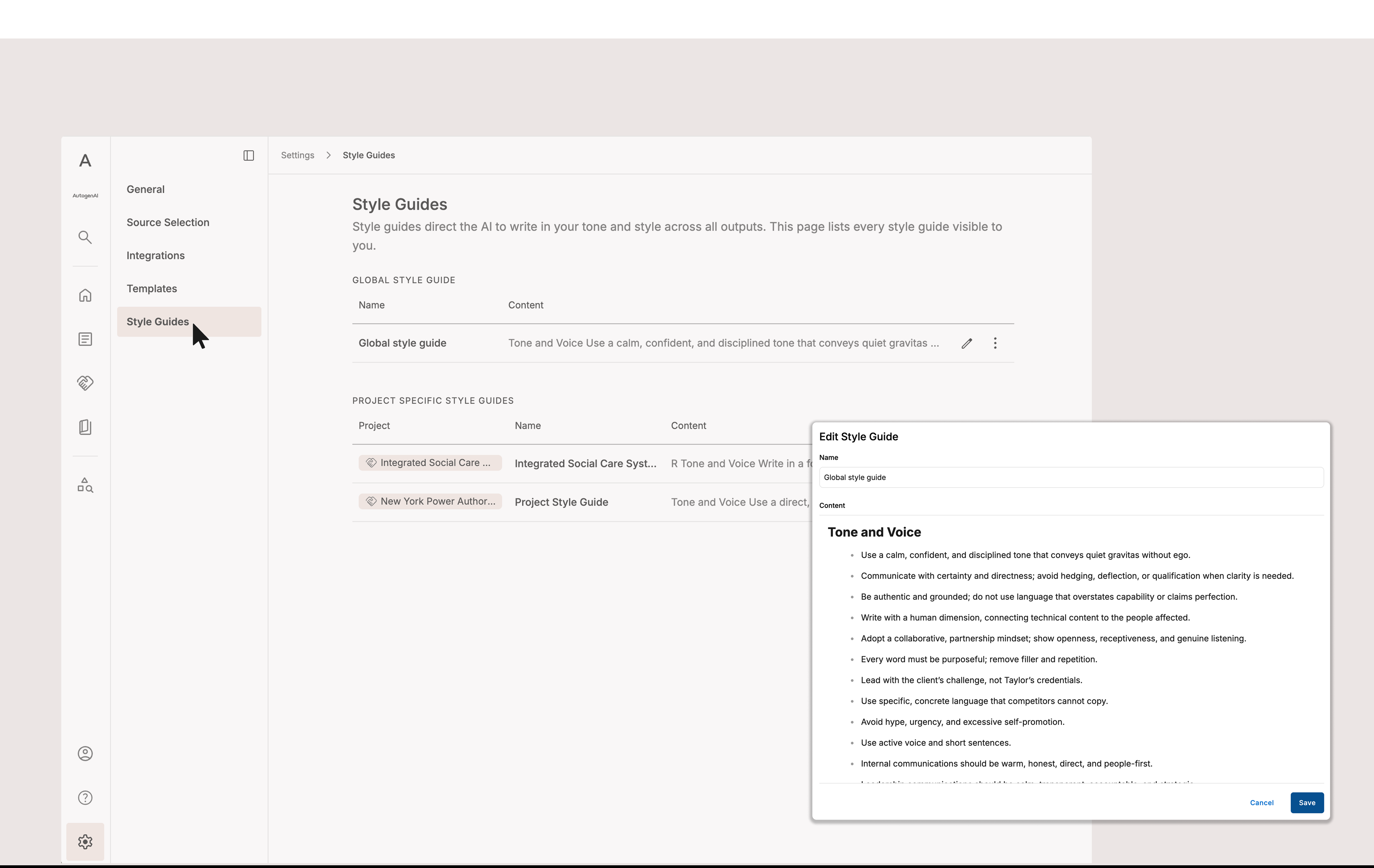1374x868 pixels.
Task: Open more options for Global style guide
Action: pyautogui.click(x=995, y=343)
